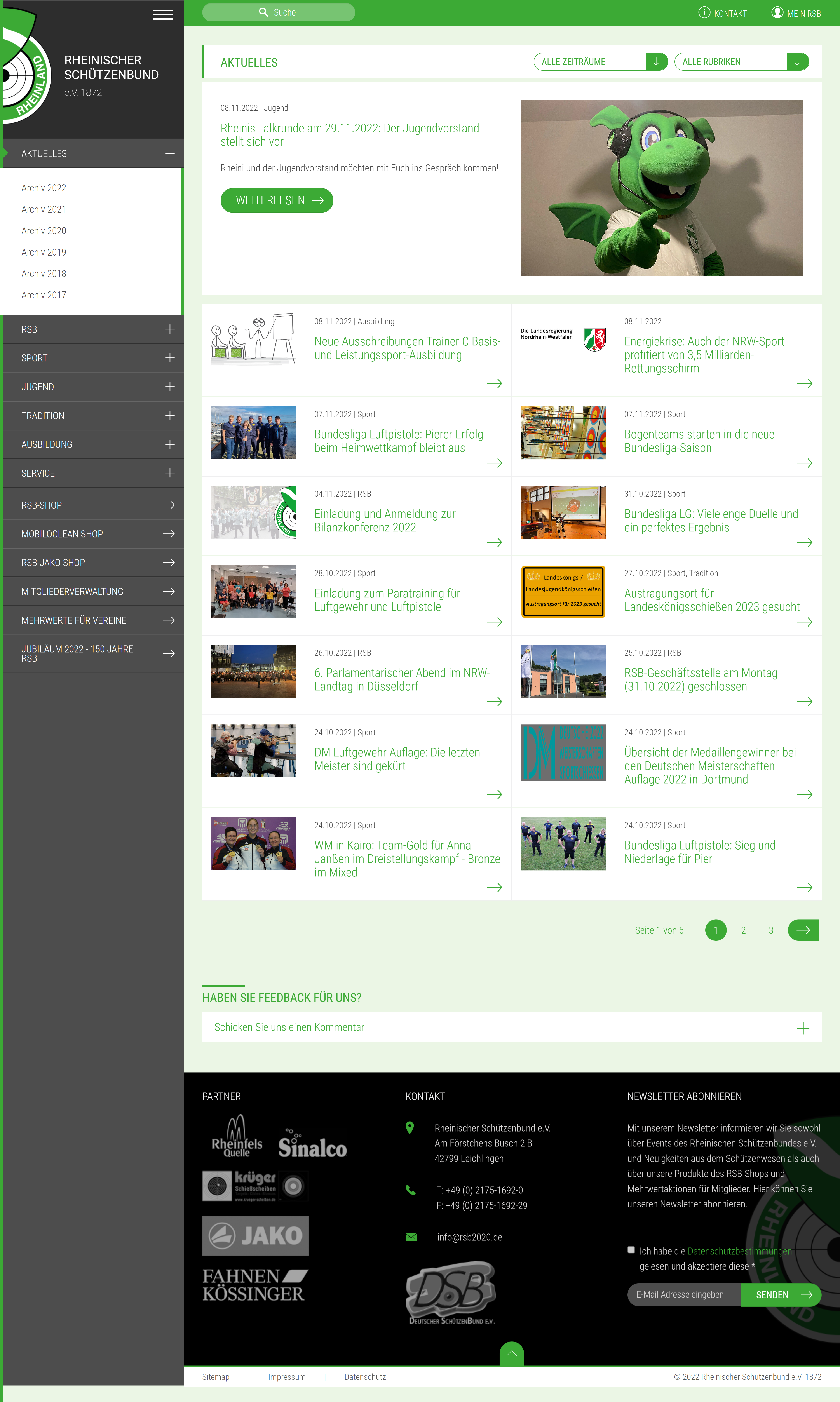This screenshot has width=840, height=1402.
Task: Open the Impressum footer link
Action: coord(287,1377)
